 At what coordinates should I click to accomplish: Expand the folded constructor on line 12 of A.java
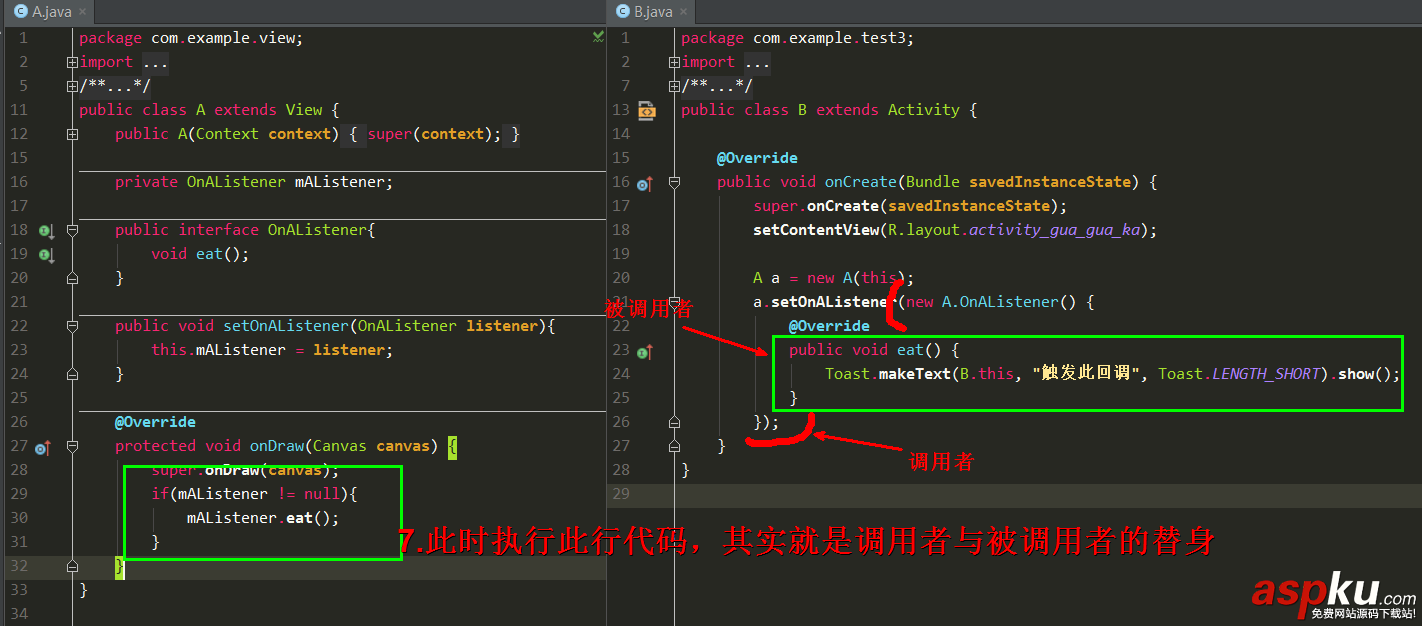72,134
